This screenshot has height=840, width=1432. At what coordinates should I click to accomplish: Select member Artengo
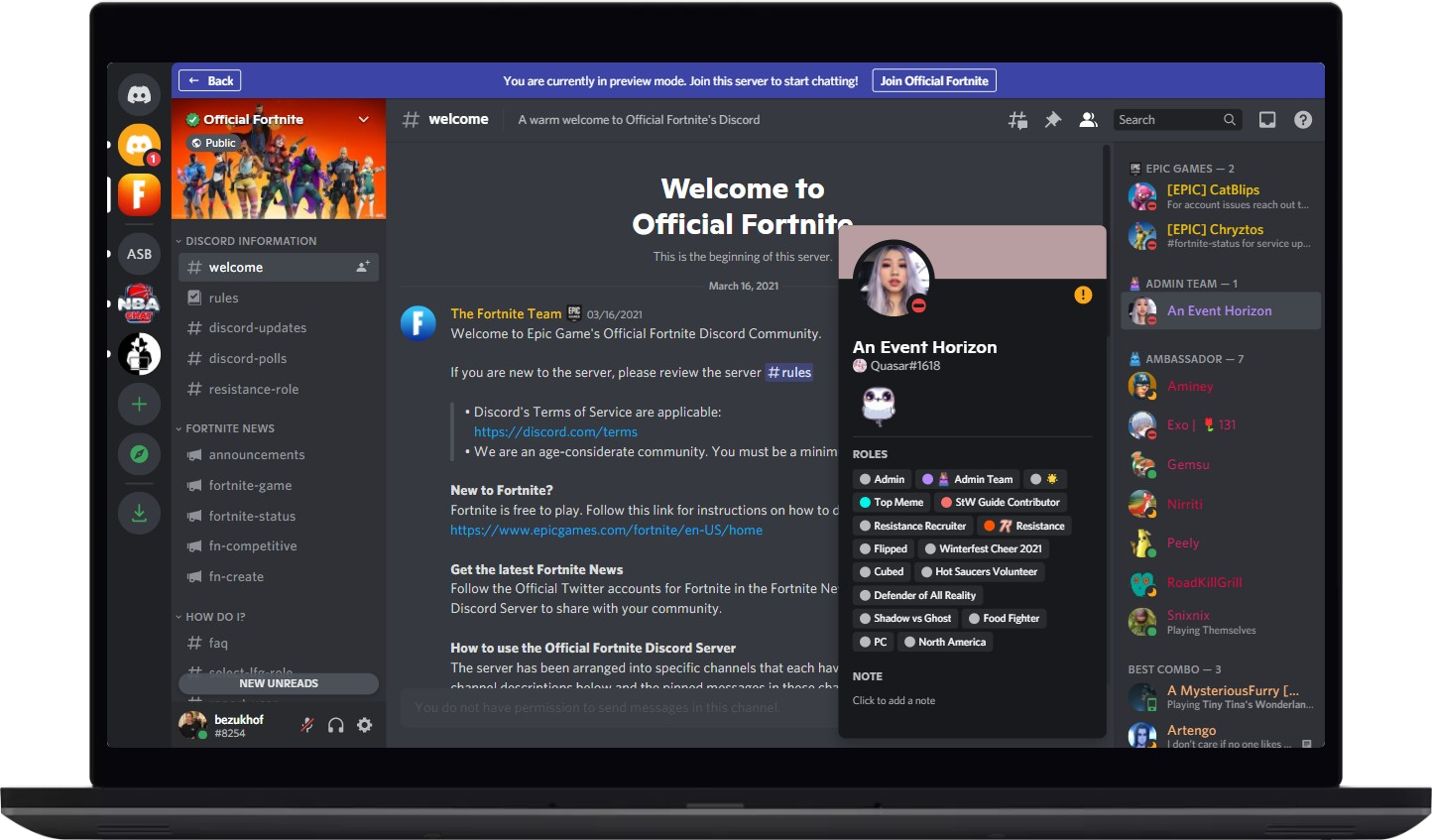pyautogui.click(x=1223, y=736)
